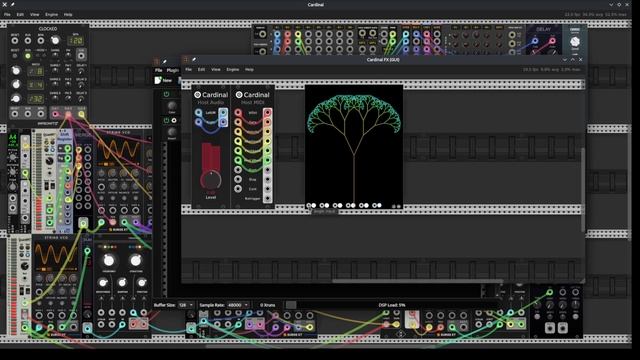Click Clocked BPM output jack at bottom

coord(41,114)
